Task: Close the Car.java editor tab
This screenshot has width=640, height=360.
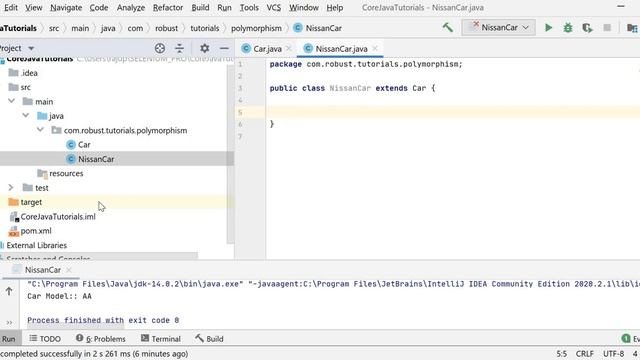Action: coord(289,49)
